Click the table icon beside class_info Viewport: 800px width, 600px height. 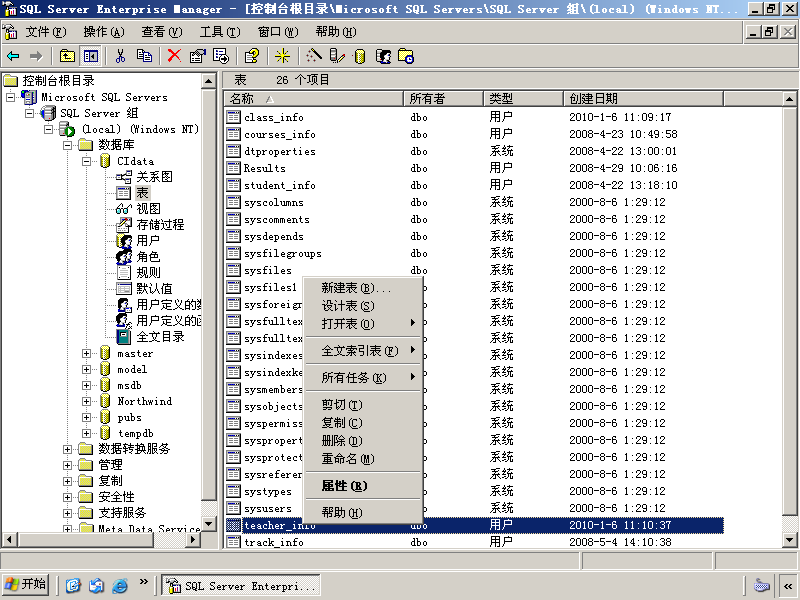[x=234, y=117]
